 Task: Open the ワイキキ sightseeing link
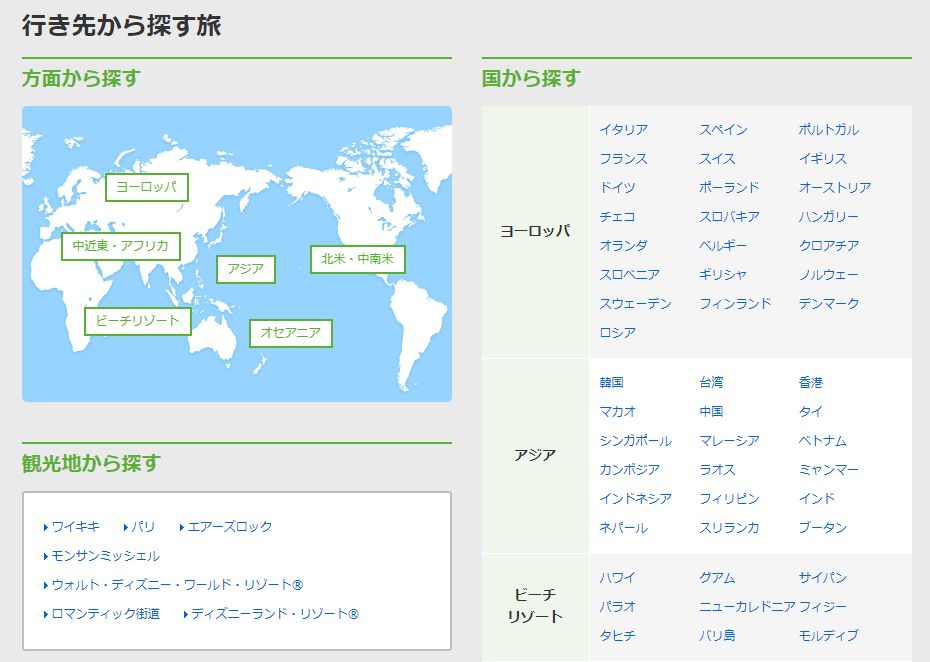pyautogui.click(x=76, y=526)
